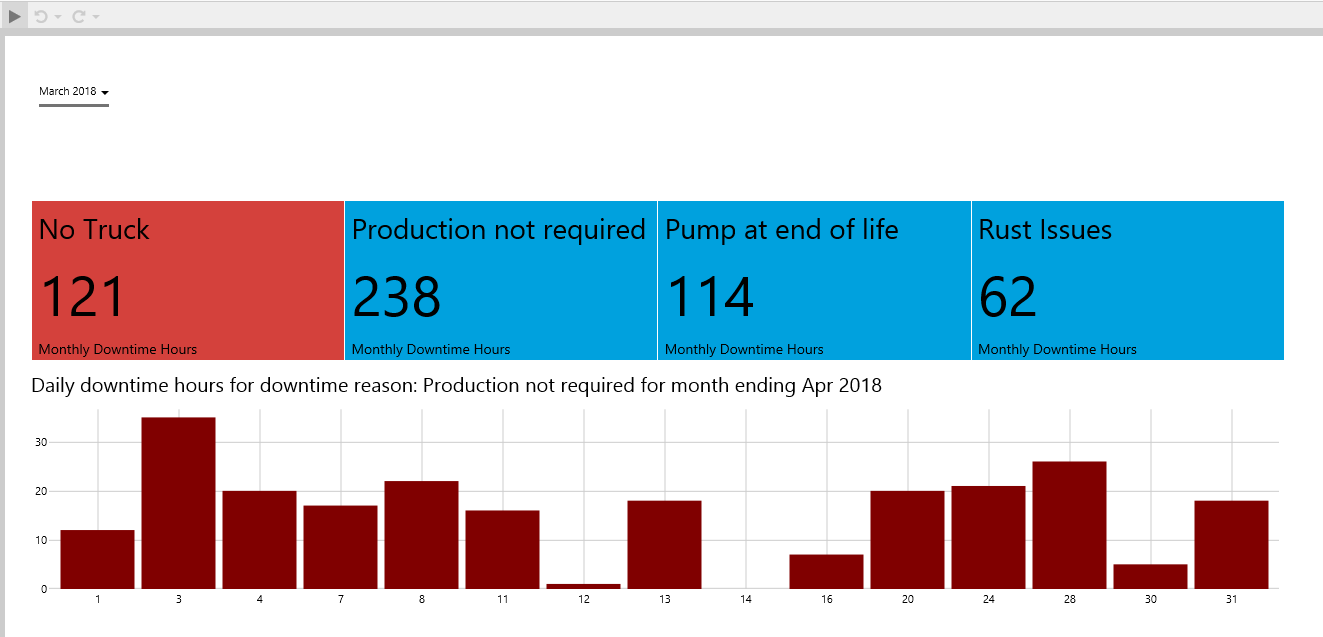Select the bar for day 8
Screen dimensions: 1323x637
pos(421,535)
